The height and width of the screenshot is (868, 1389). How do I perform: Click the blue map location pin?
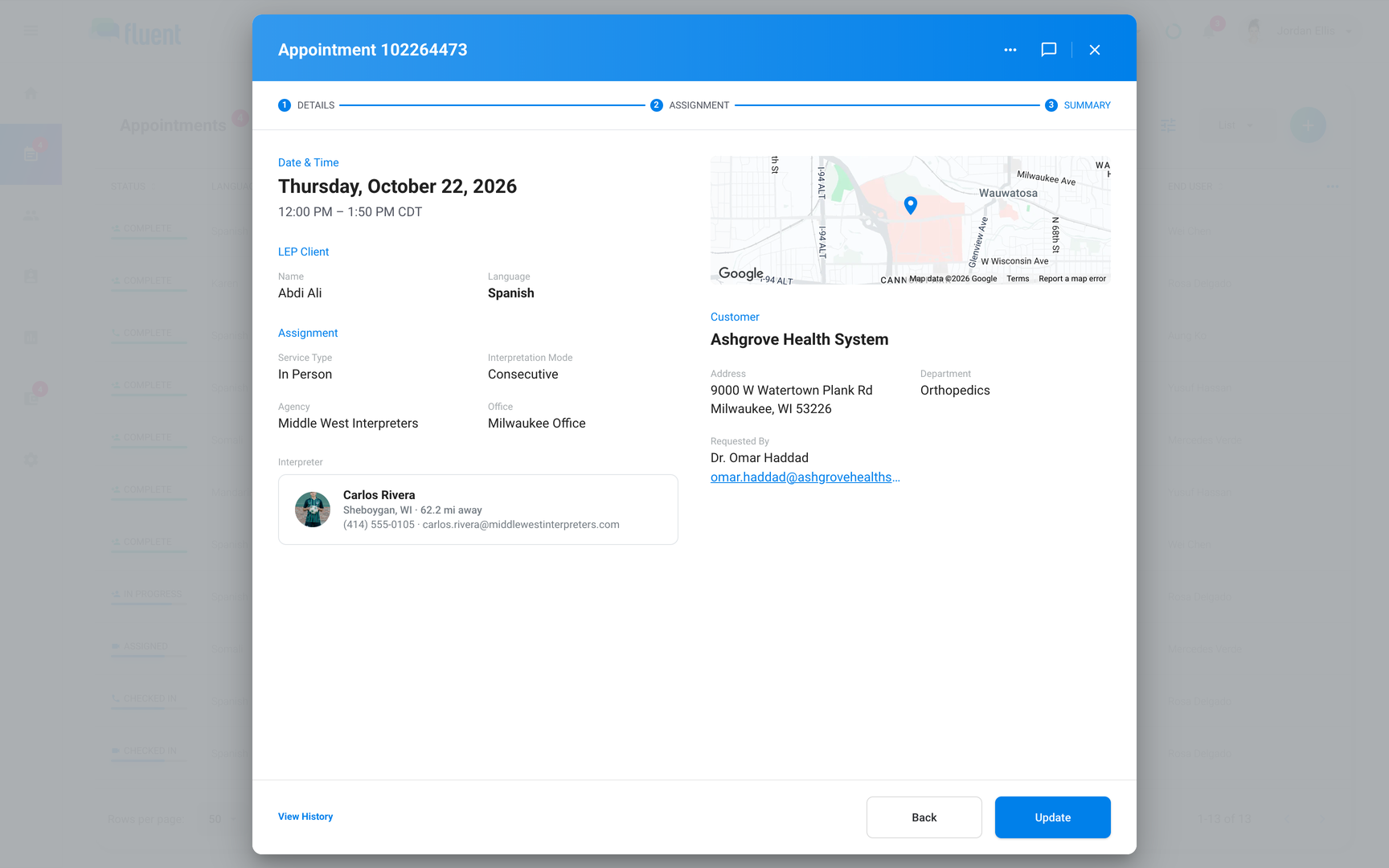pos(911,205)
